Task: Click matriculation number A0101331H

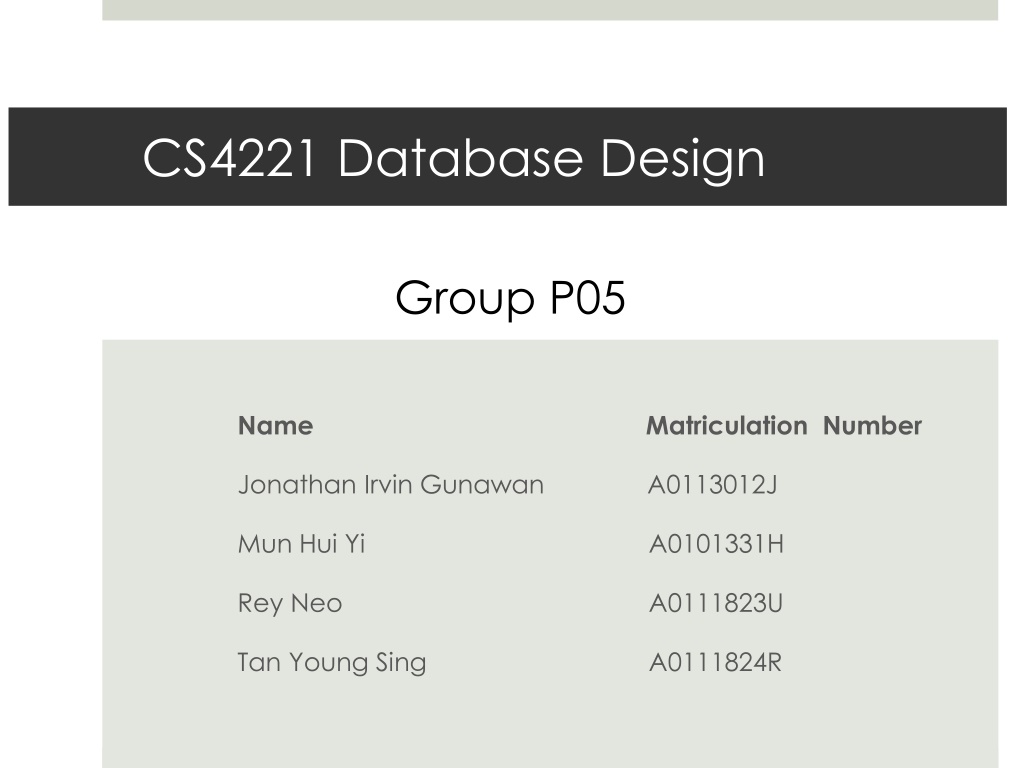Action: [716, 544]
